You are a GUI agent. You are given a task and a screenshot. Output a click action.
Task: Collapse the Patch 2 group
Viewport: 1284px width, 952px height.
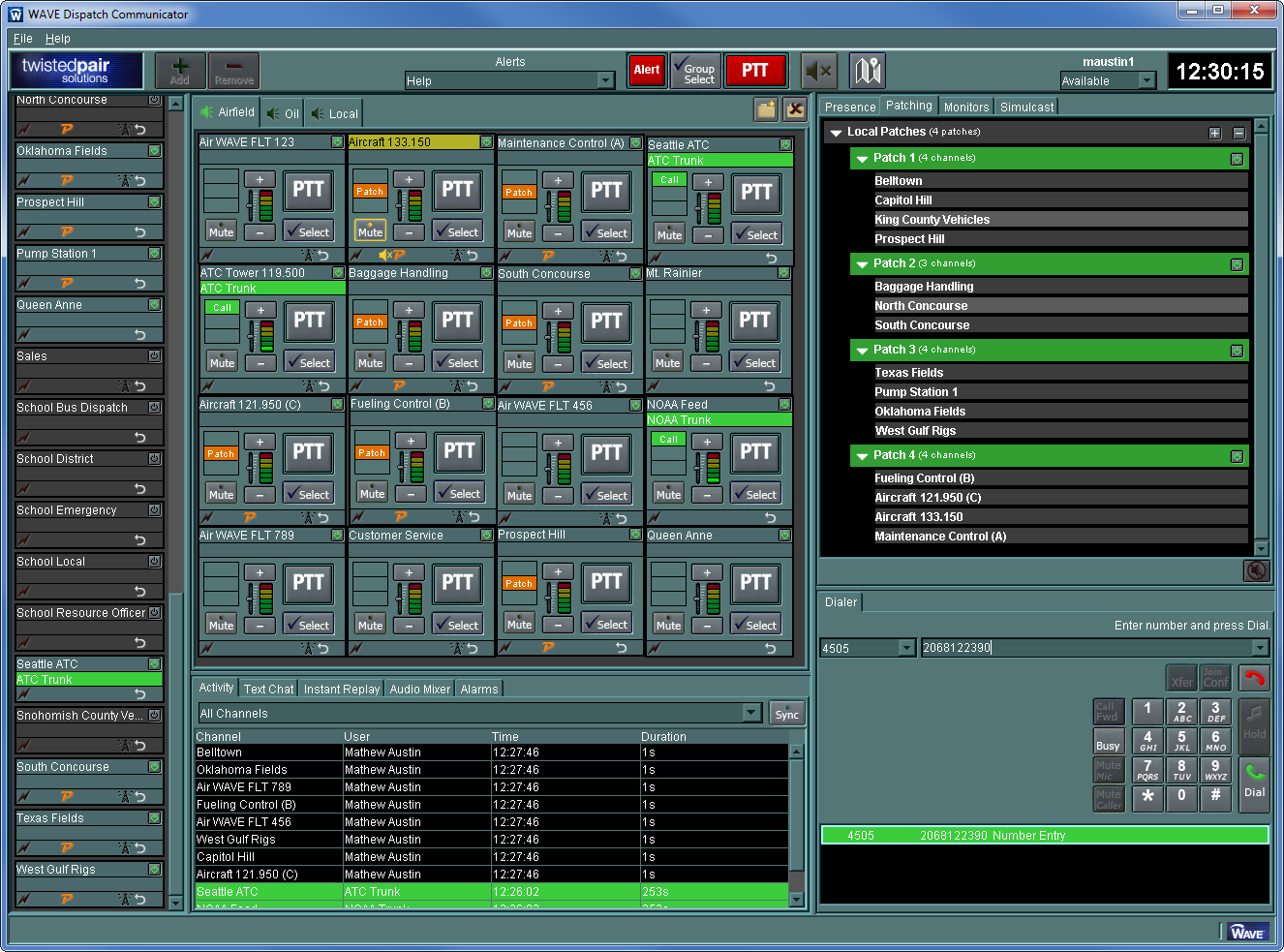(x=862, y=264)
